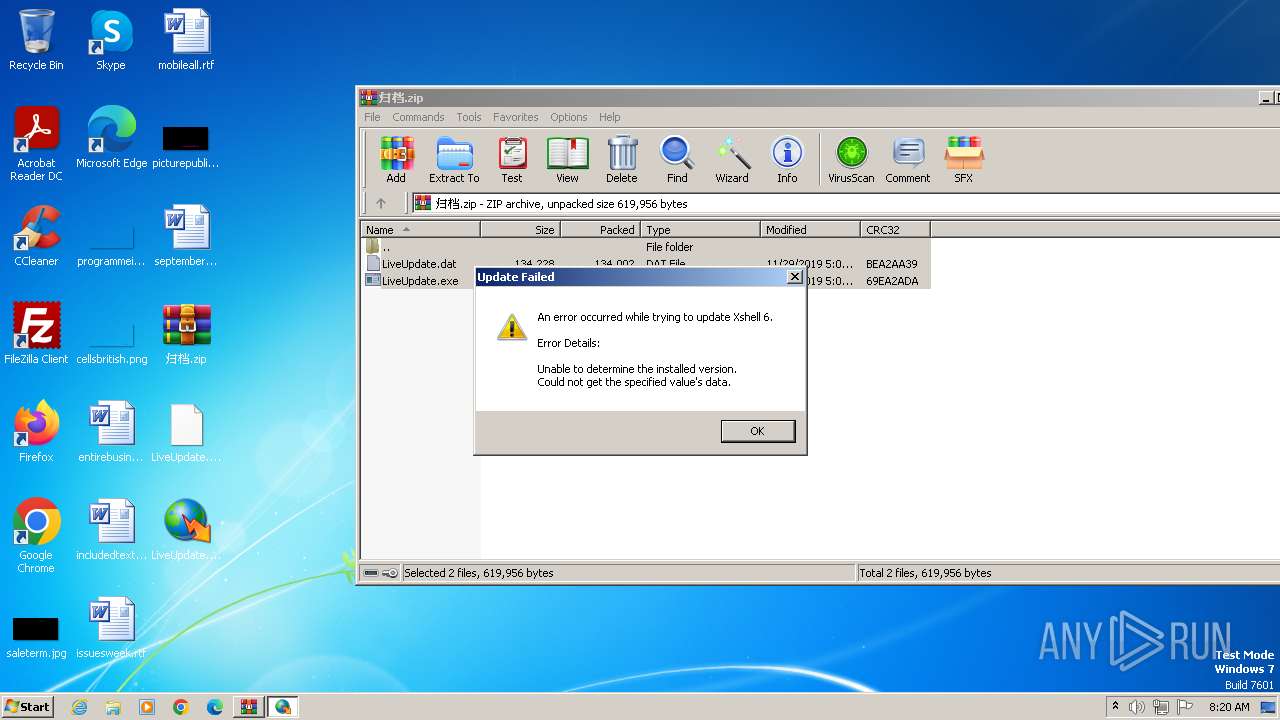Run the Test archive tool

point(512,160)
